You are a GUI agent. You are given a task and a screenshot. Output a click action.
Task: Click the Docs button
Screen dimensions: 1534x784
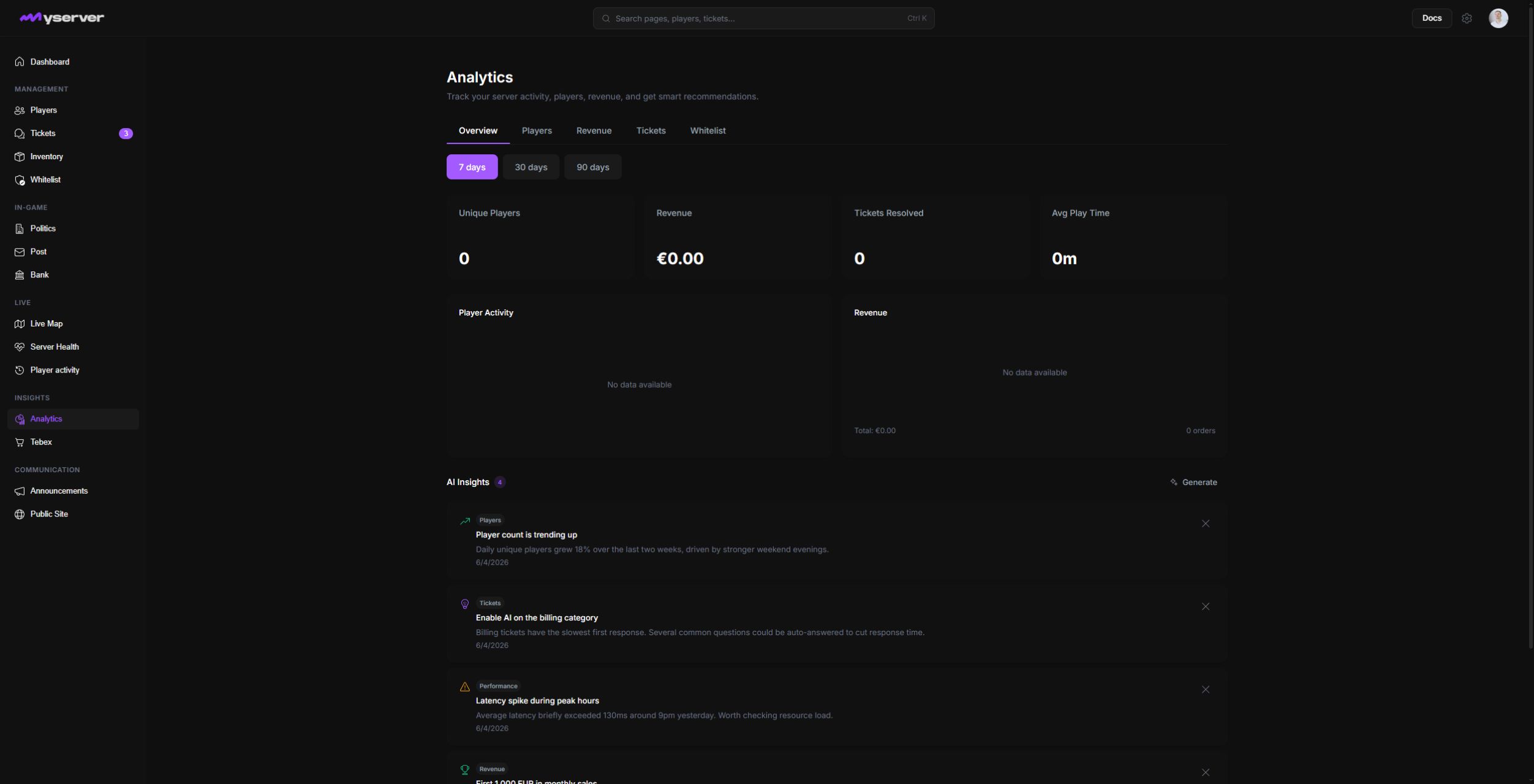pyautogui.click(x=1432, y=18)
